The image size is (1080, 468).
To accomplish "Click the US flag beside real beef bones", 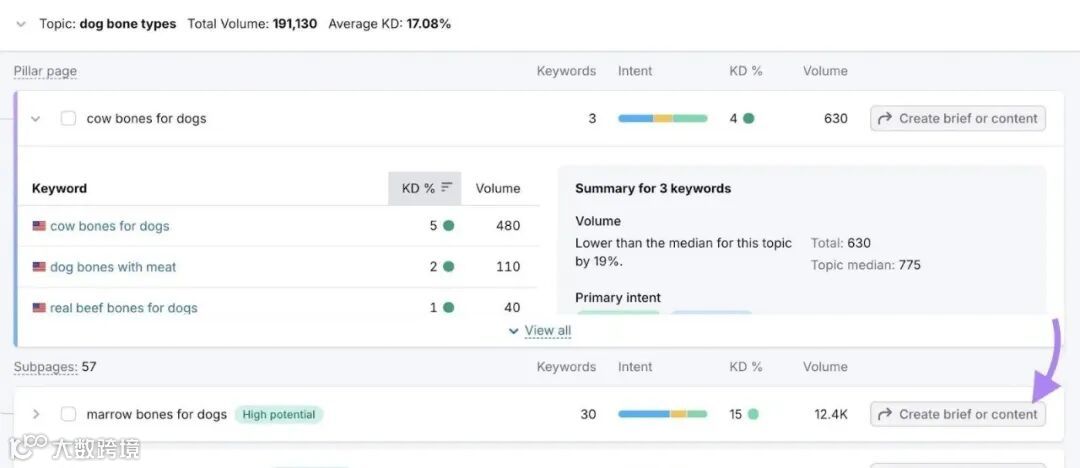I will tap(39, 308).
